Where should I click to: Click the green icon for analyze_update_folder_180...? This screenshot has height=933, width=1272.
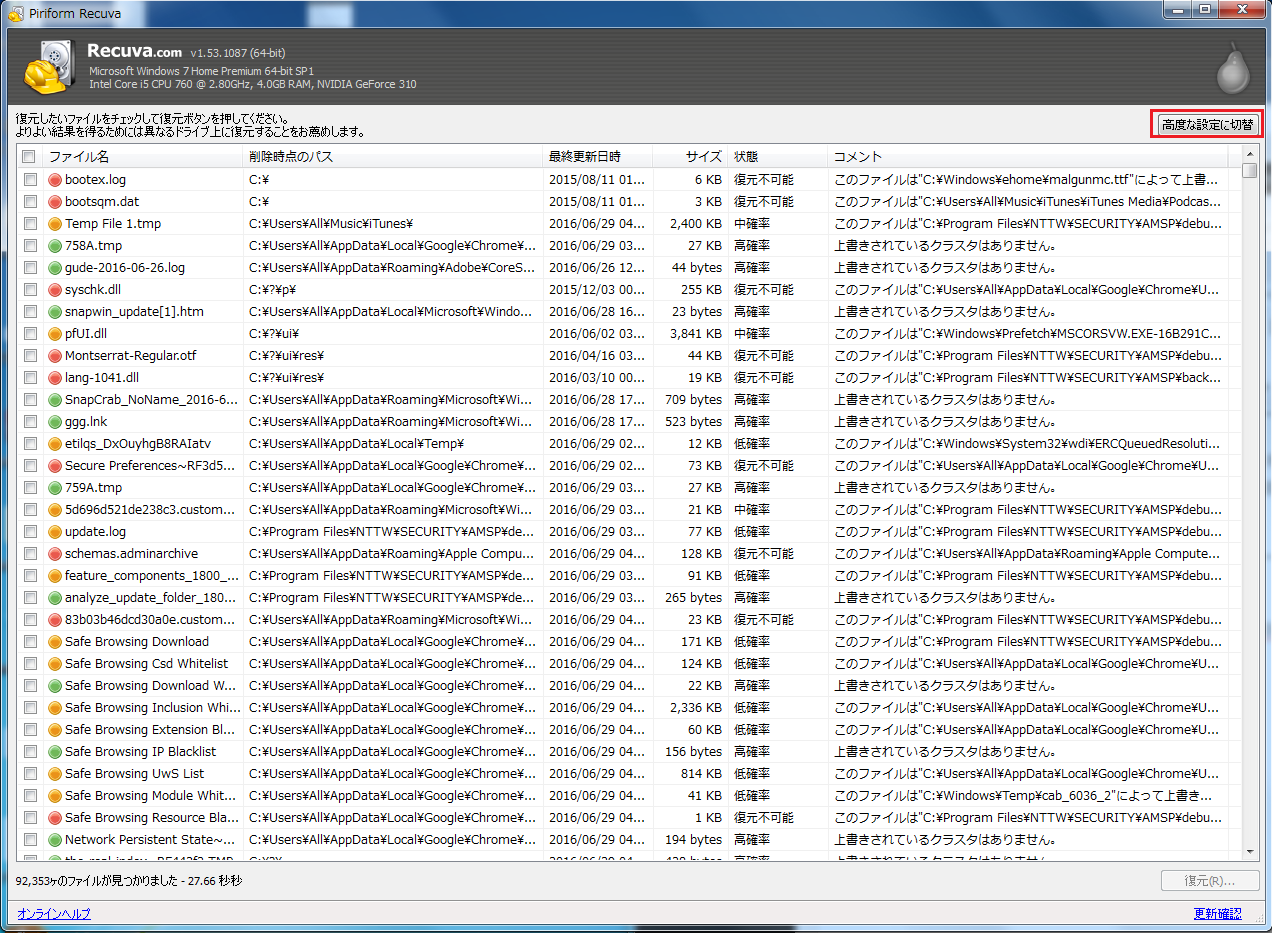pyautogui.click(x=55, y=598)
